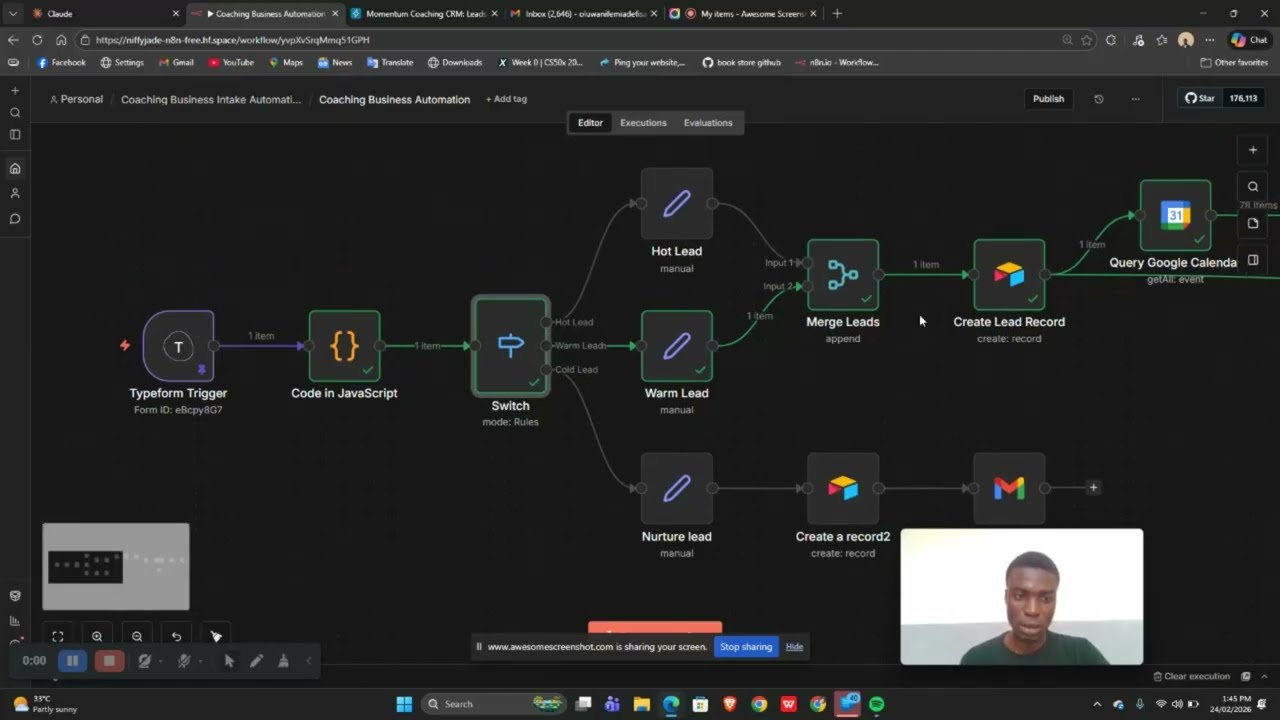Expand camera options dropdown arrow
This screenshot has width=1280, height=720.
[161, 661]
